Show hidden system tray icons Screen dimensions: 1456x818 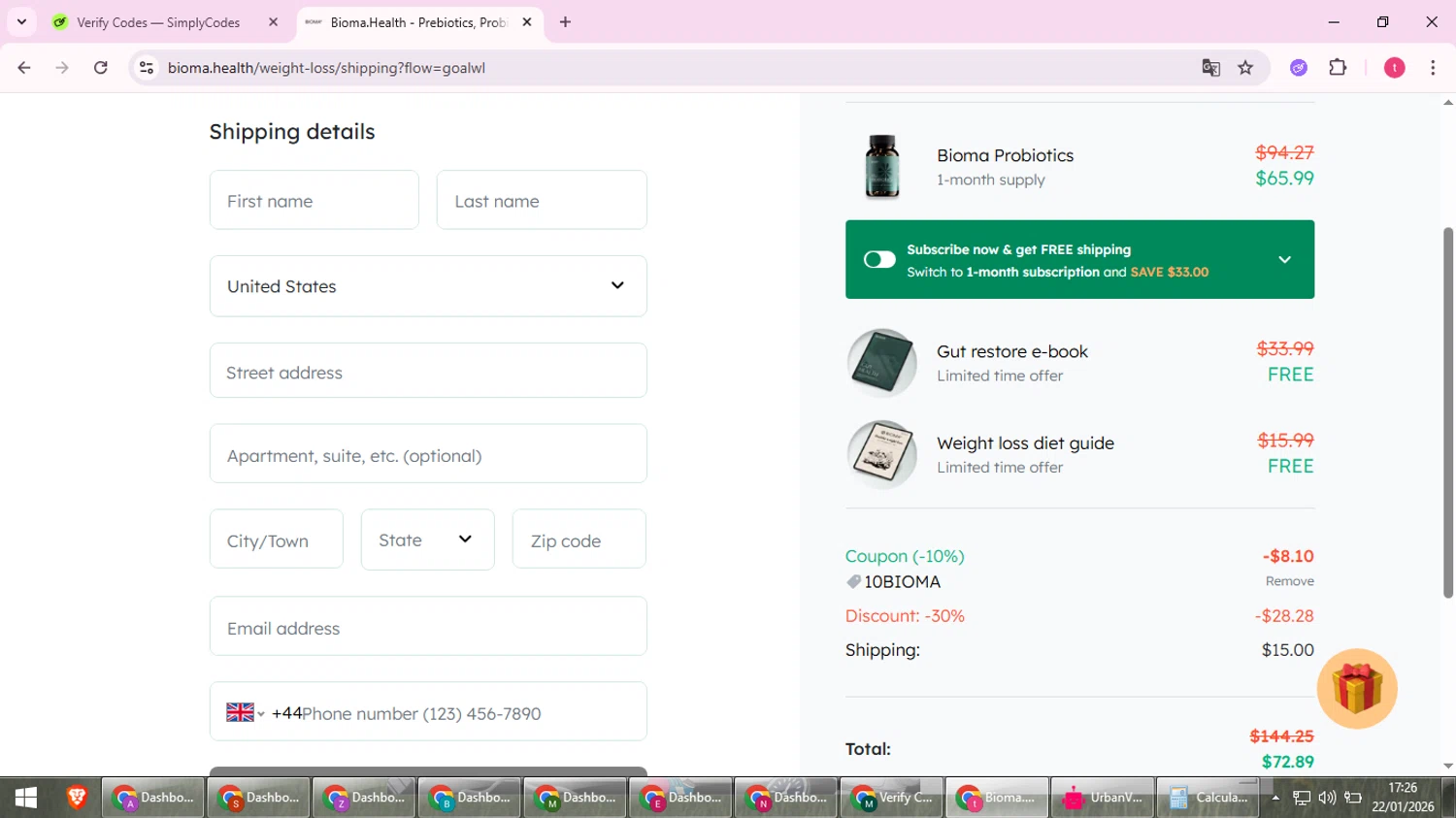[1275, 798]
